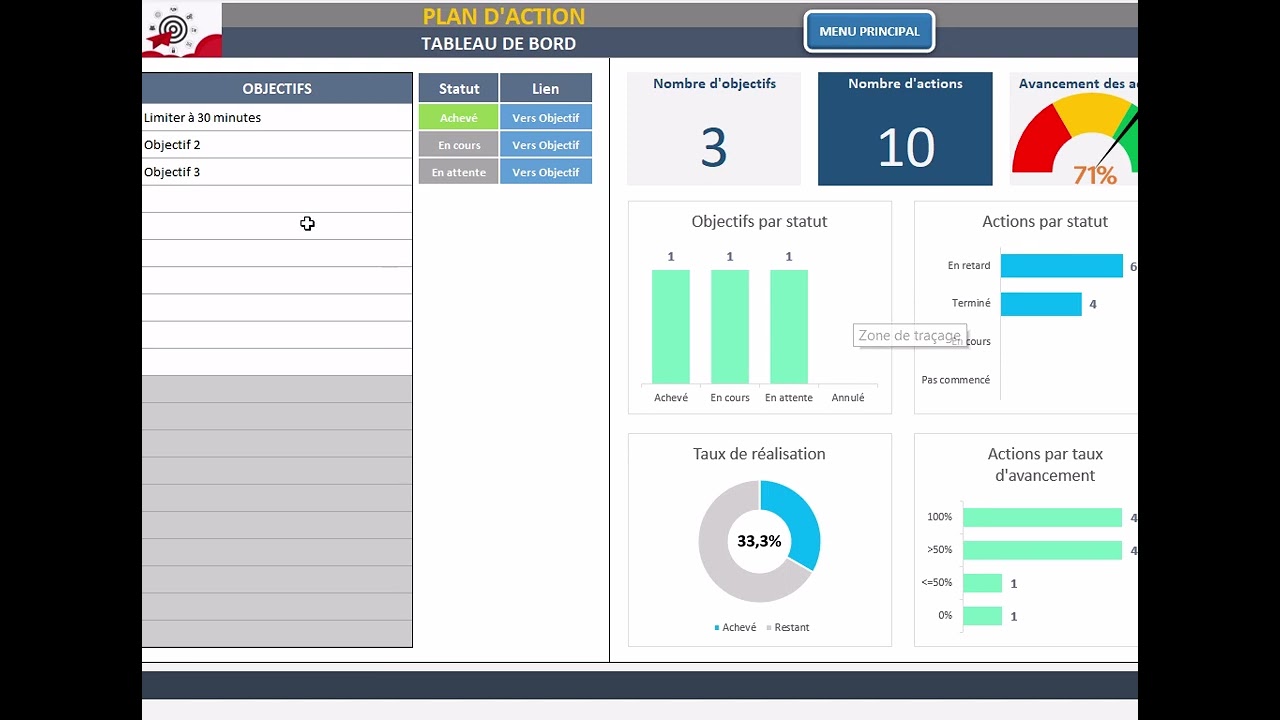Click the OBJECTIFS column header
This screenshot has height=720, width=1280.
pos(277,88)
